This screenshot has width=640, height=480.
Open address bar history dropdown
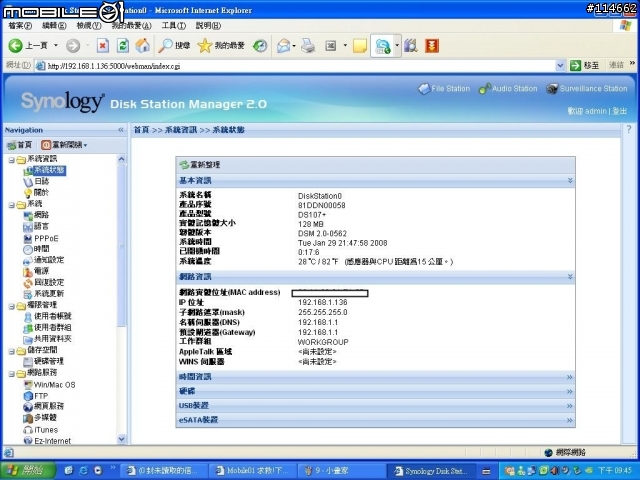[x=560, y=65]
